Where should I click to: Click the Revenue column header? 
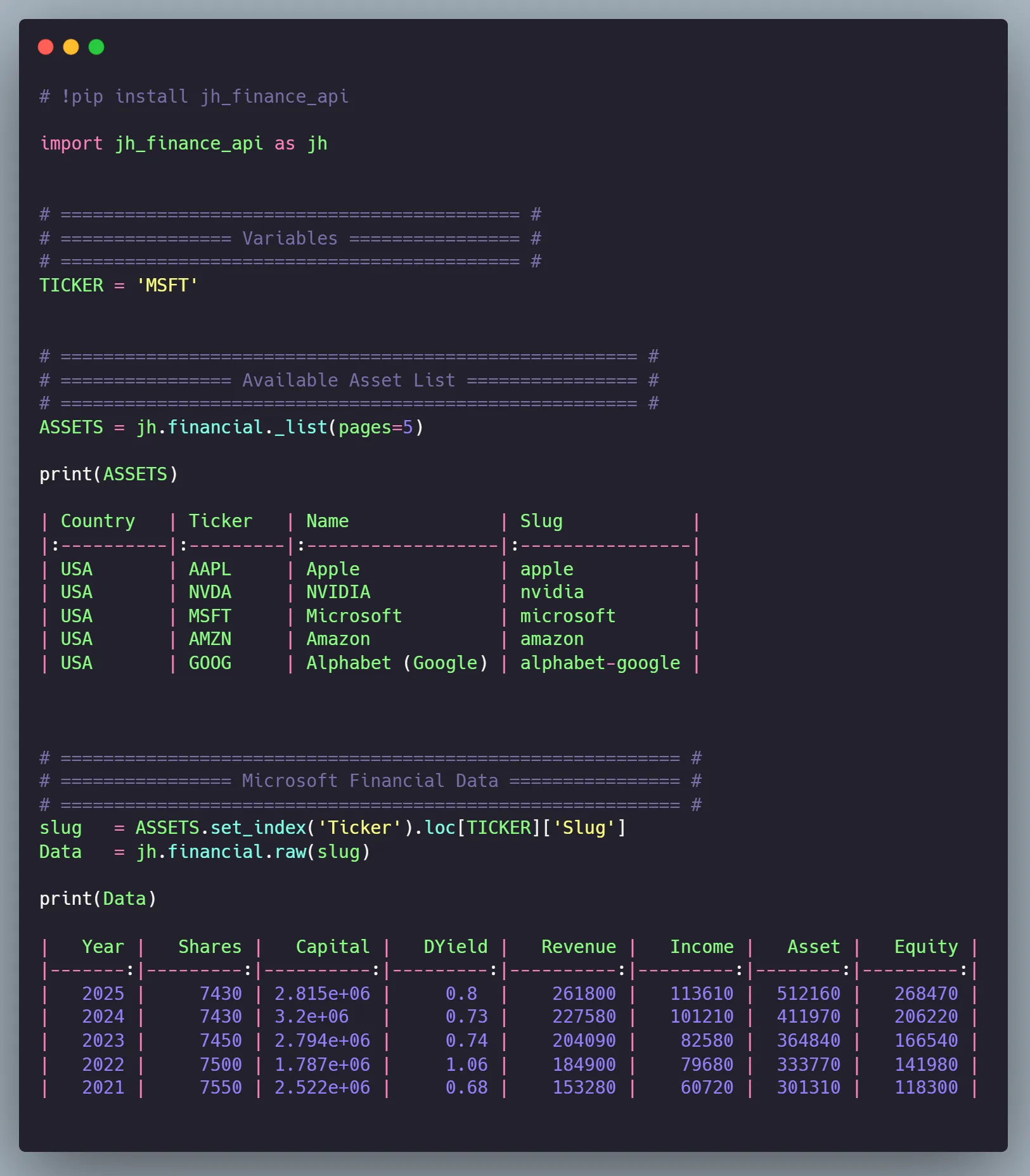(x=578, y=947)
